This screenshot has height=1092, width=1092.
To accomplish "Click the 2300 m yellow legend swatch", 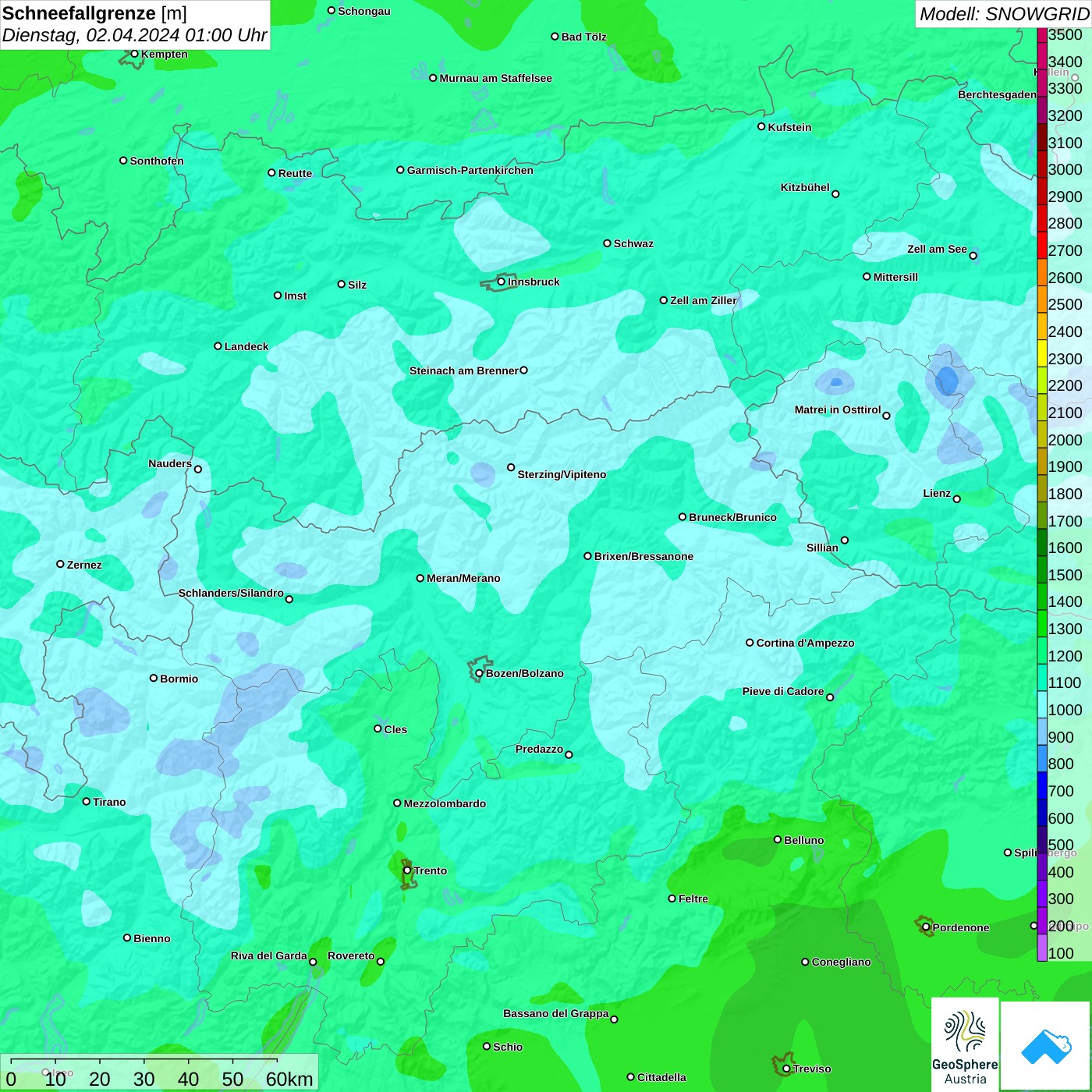I will coord(1042,353).
